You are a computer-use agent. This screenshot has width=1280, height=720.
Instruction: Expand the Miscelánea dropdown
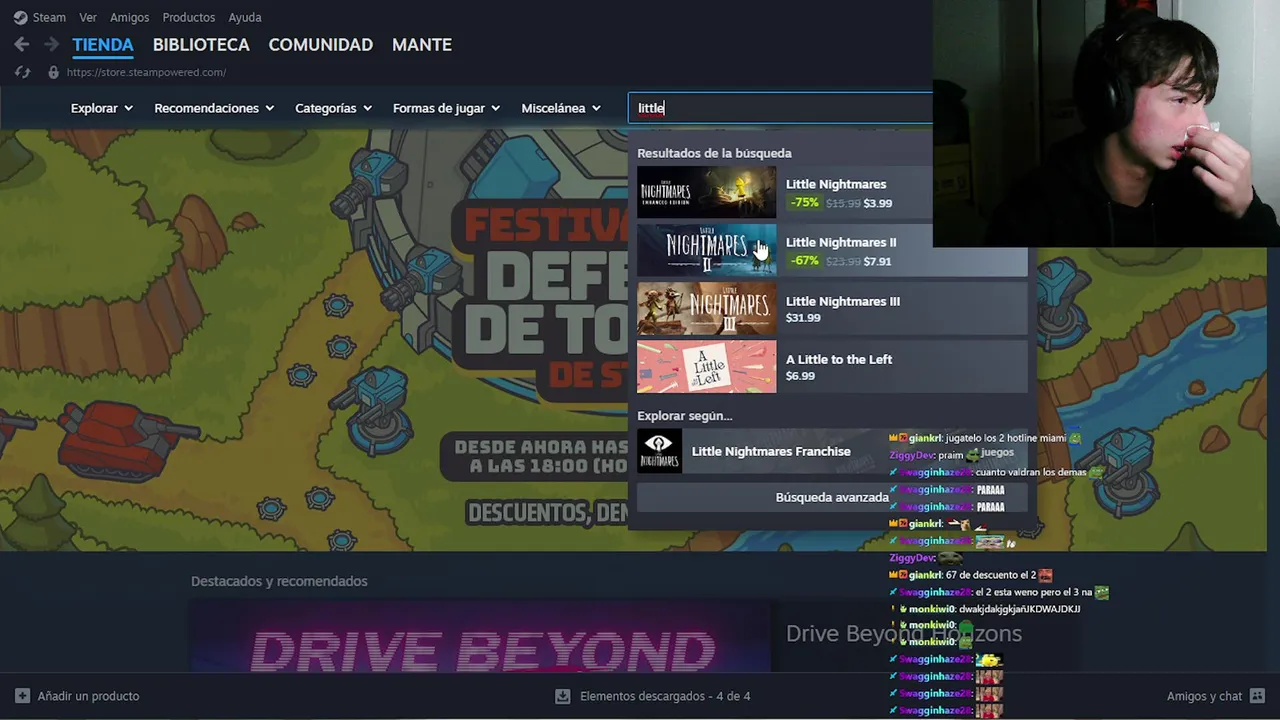pos(561,108)
